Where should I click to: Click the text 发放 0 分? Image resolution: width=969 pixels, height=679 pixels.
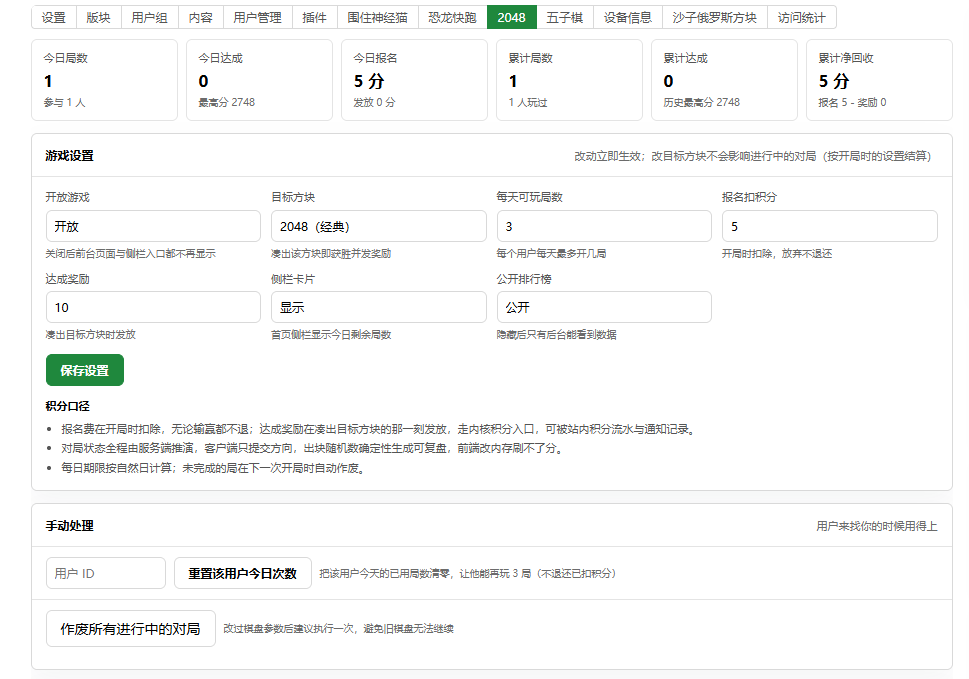(x=374, y=103)
